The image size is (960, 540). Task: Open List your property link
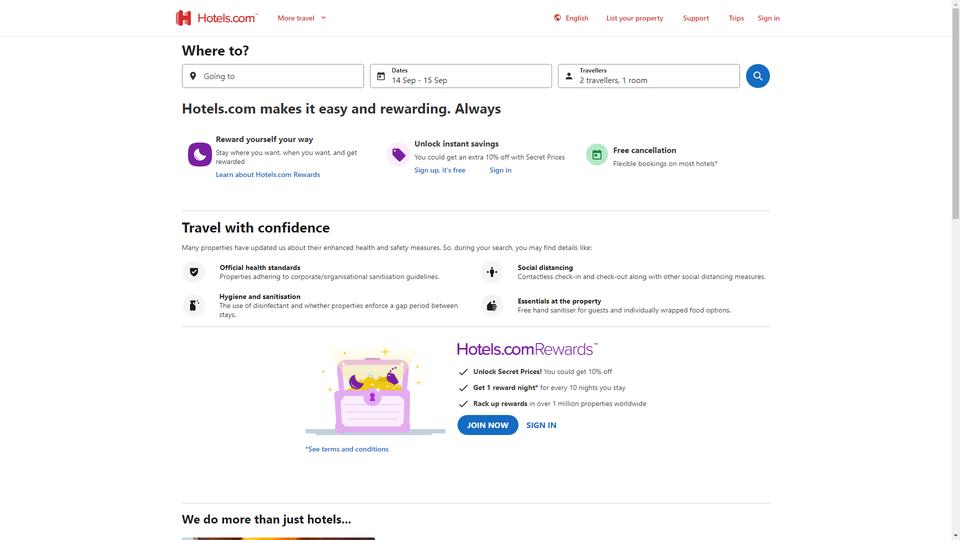tap(634, 18)
